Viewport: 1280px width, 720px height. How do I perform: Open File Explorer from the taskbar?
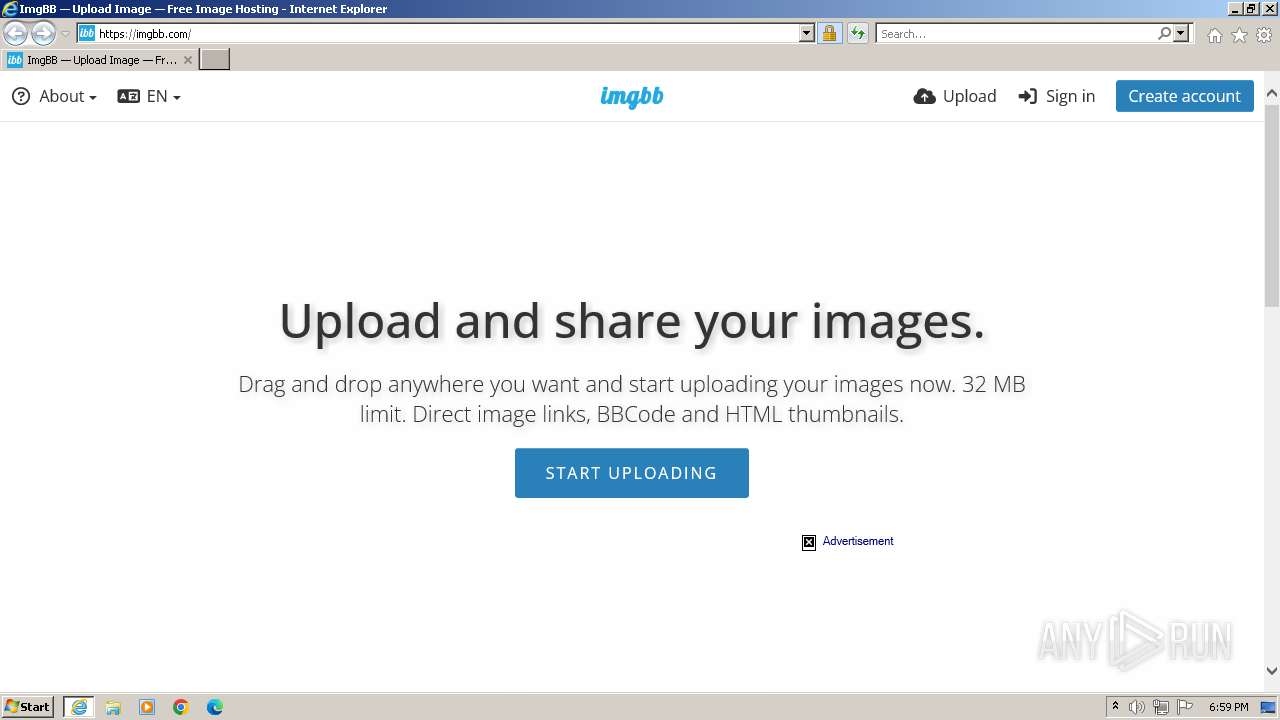(x=113, y=707)
